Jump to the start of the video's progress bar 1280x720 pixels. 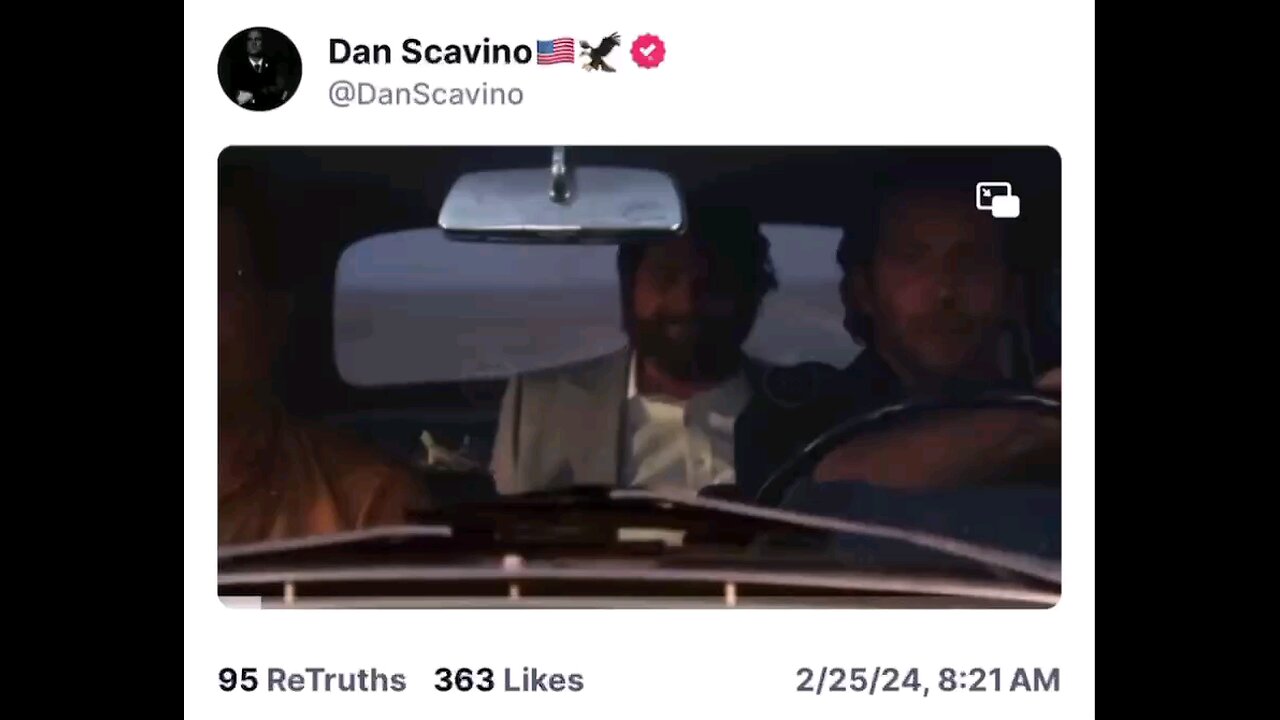[222, 603]
